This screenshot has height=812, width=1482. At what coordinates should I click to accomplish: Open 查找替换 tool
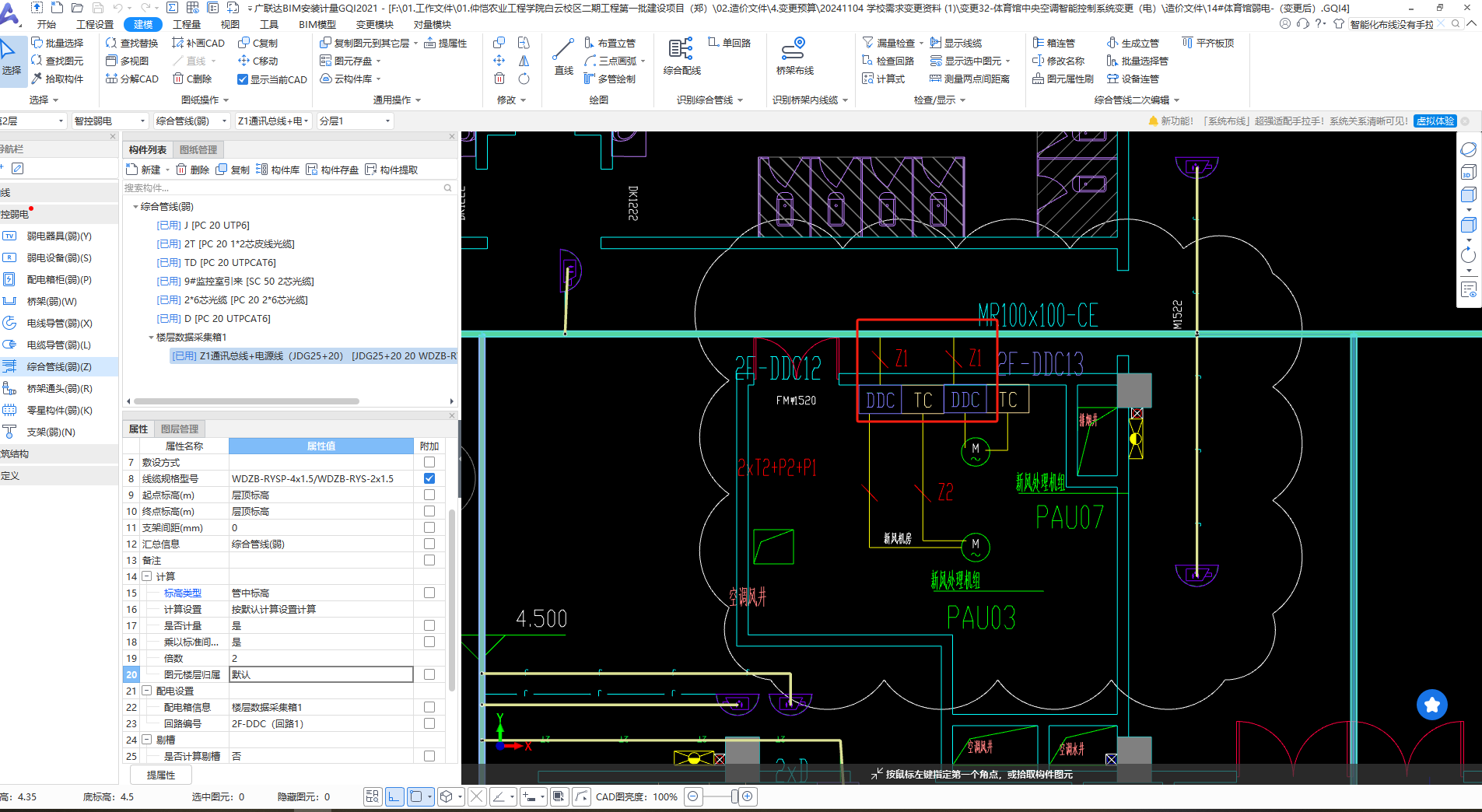[x=132, y=43]
